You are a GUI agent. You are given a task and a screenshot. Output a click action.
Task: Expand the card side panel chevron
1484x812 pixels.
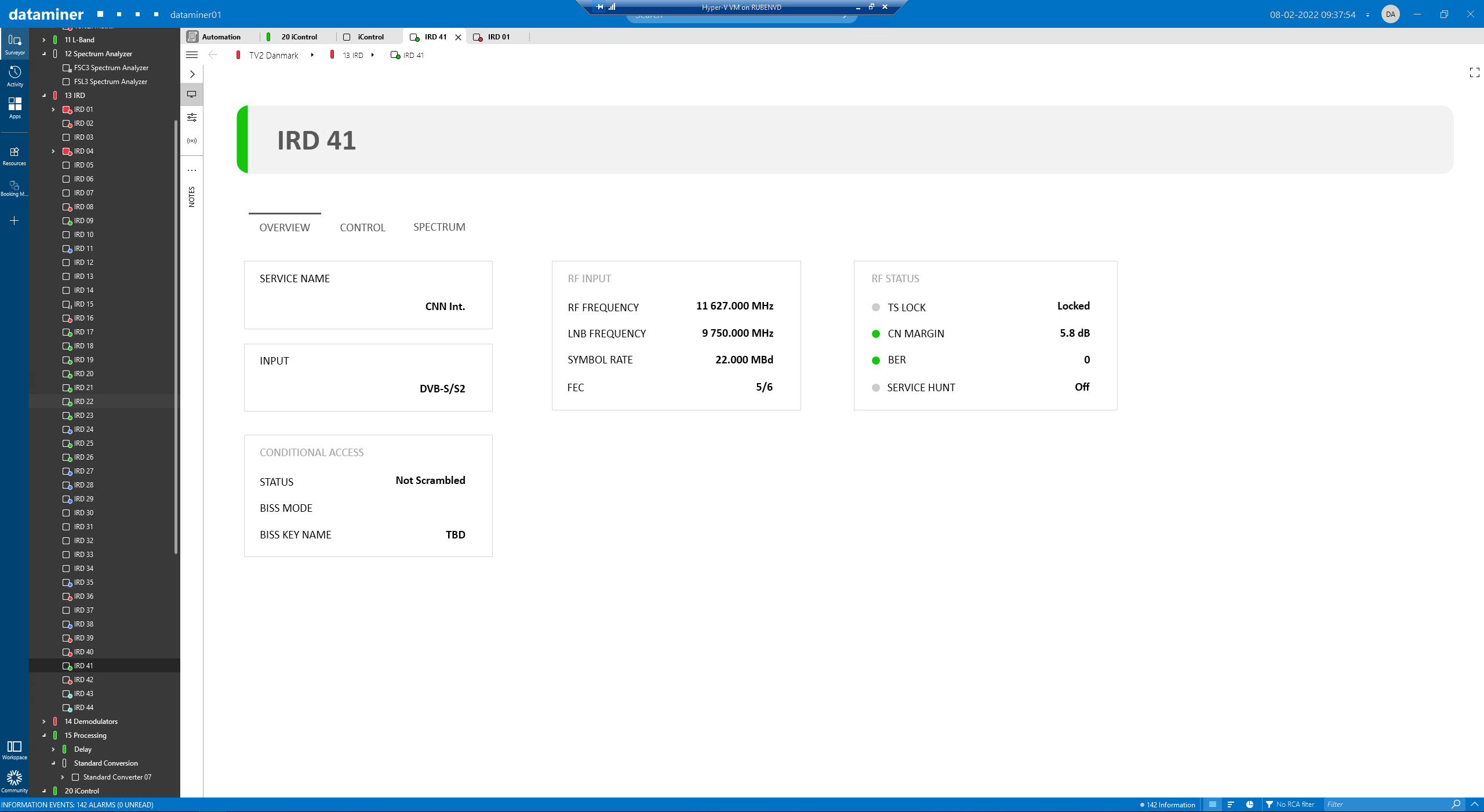pyautogui.click(x=192, y=74)
